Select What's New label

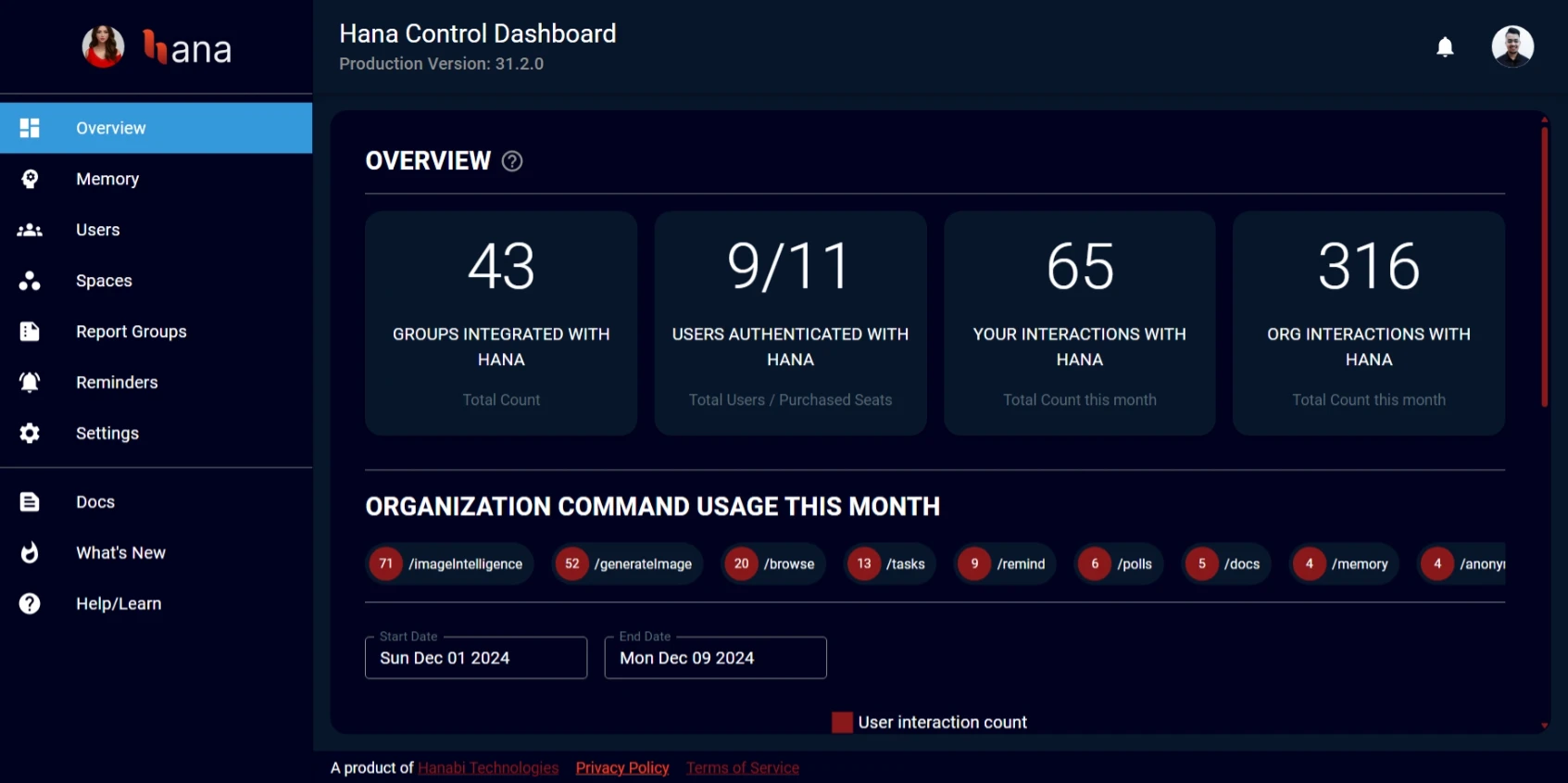120,552
